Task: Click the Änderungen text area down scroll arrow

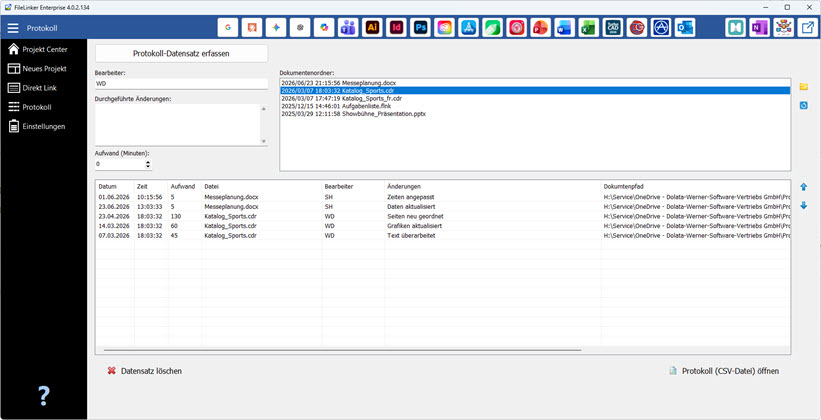Action: [x=264, y=141]
